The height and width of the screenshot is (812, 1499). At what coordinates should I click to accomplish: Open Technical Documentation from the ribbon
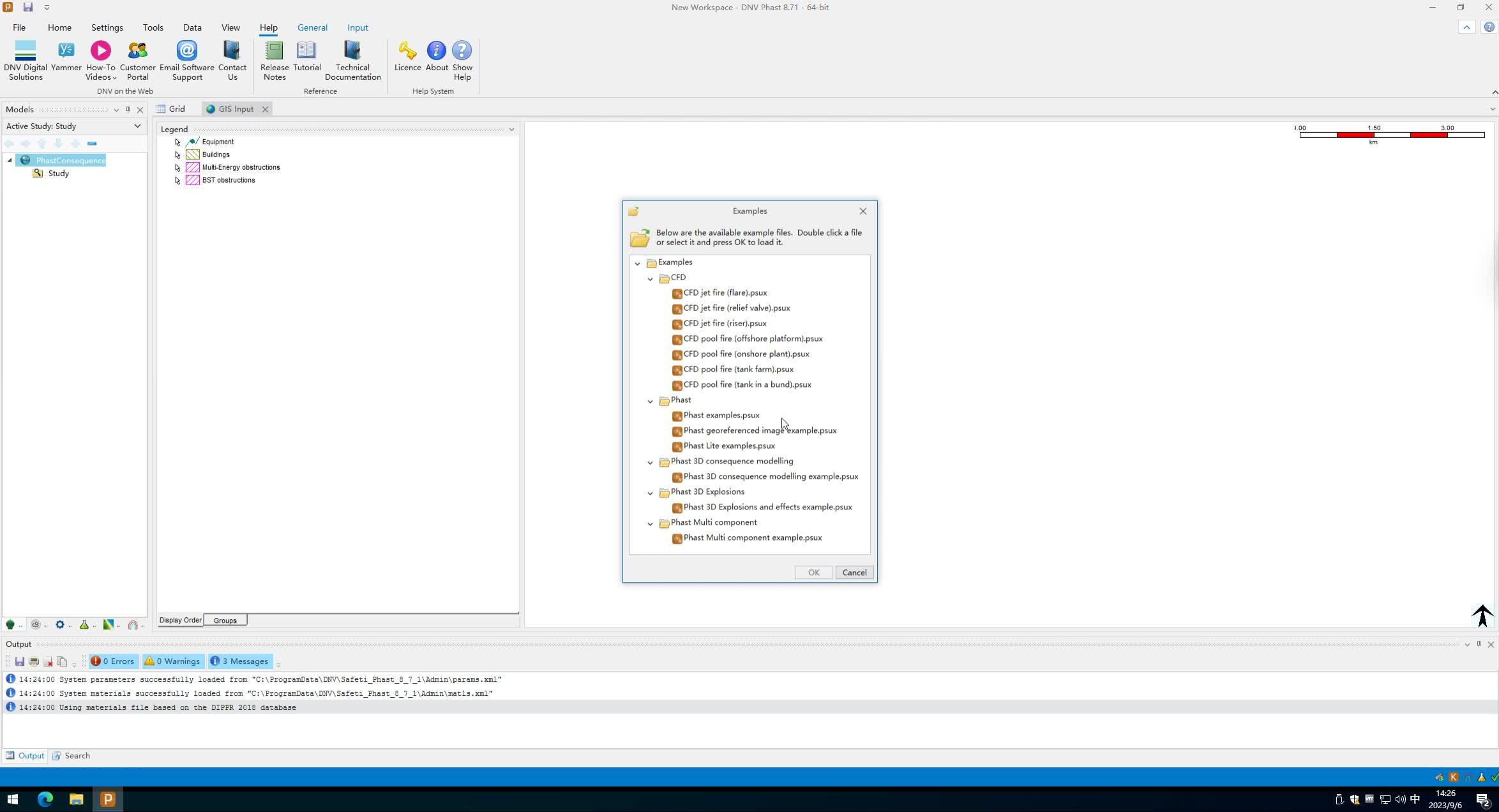(352, 51)
